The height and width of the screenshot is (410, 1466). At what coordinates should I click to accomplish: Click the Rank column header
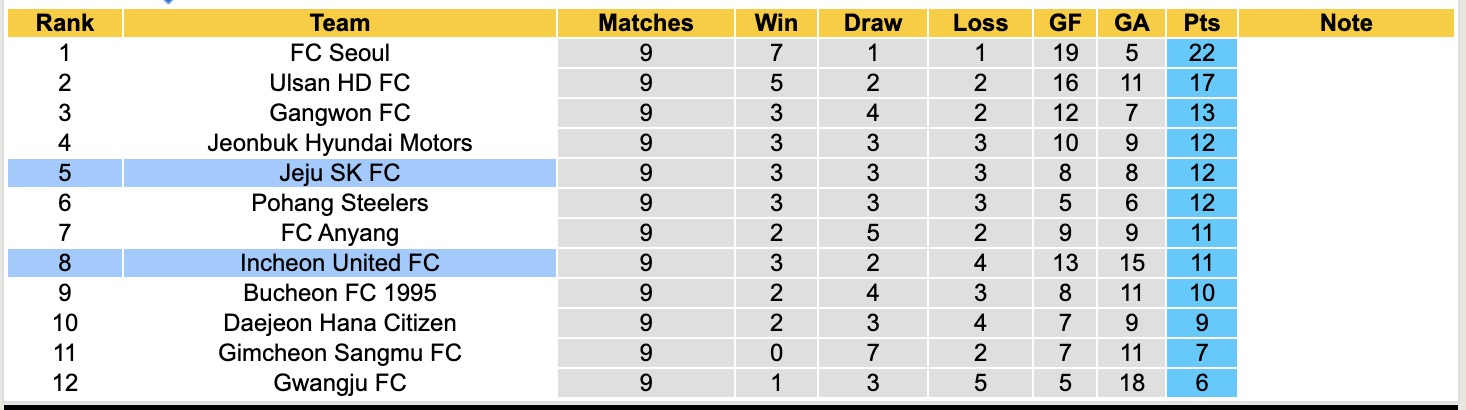click(64, 23)
